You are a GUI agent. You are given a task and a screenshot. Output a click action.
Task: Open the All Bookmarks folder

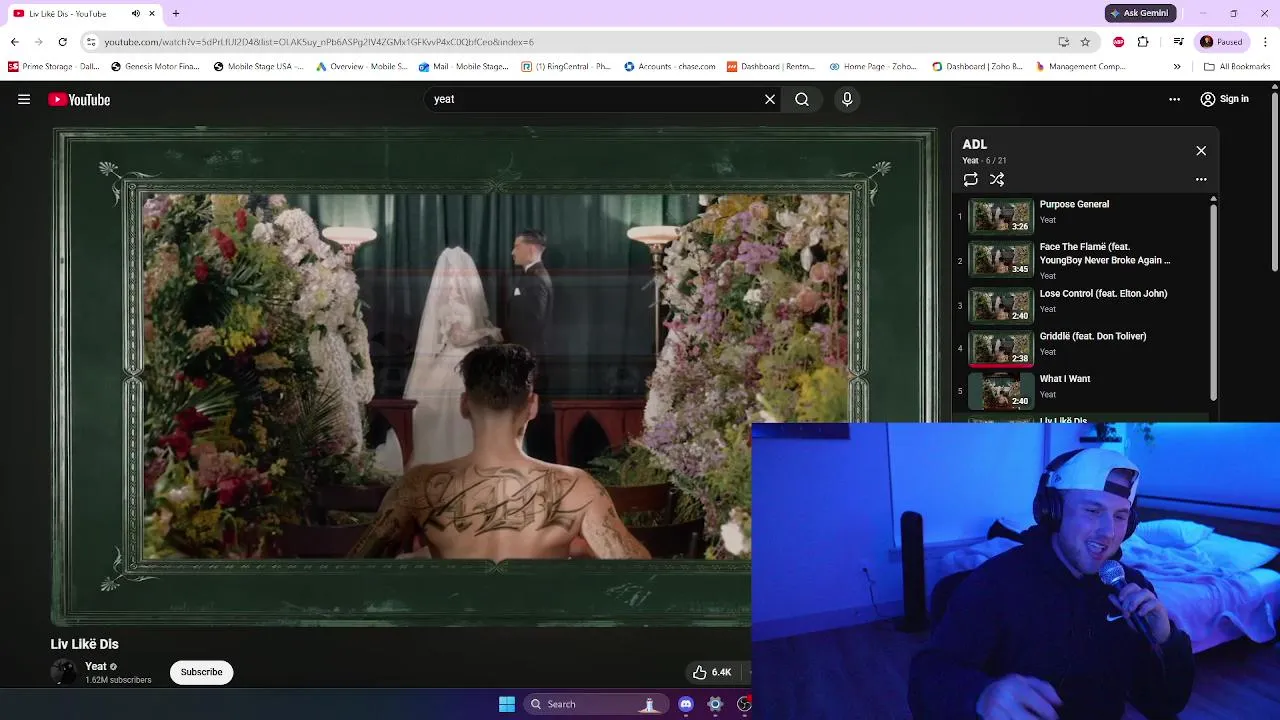pos(1237,67)
